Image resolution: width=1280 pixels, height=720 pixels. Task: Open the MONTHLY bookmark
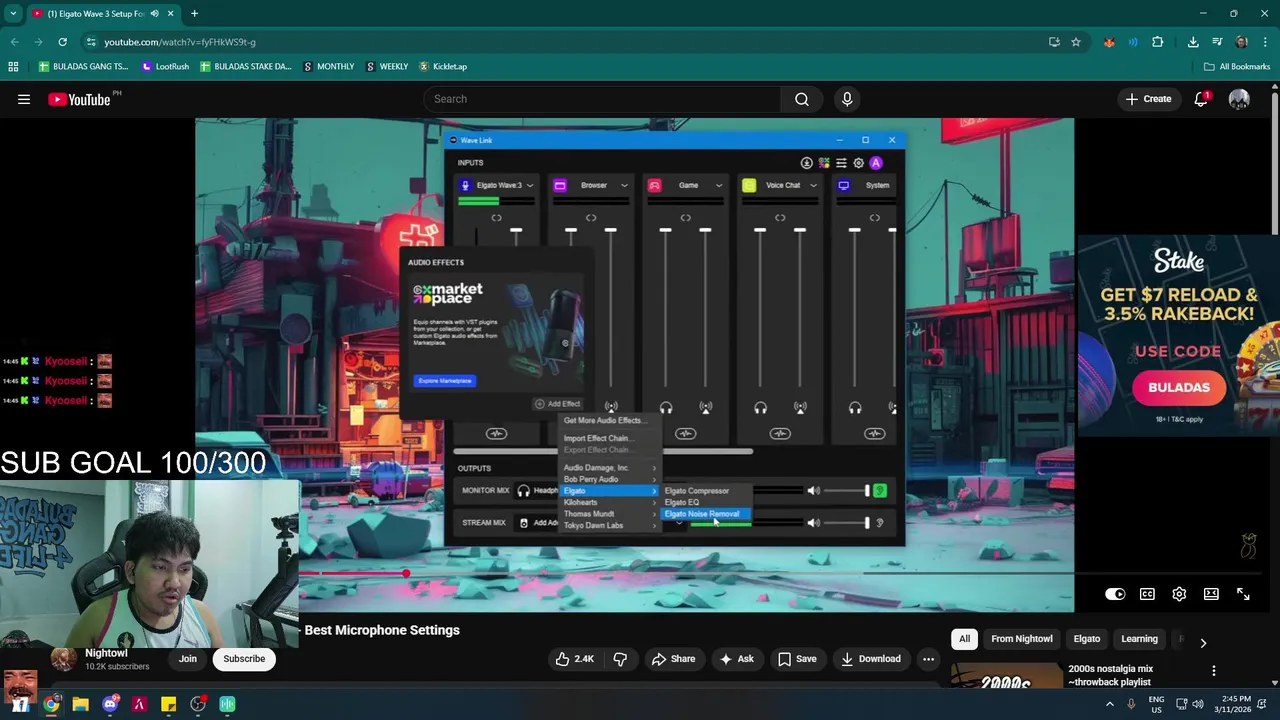(x=328, y=66)
